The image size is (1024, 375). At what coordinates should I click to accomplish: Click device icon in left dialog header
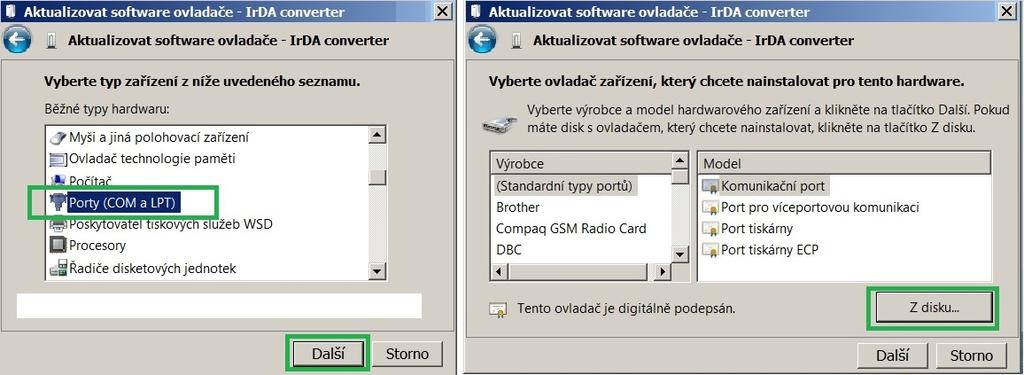(x=52, y=41)
